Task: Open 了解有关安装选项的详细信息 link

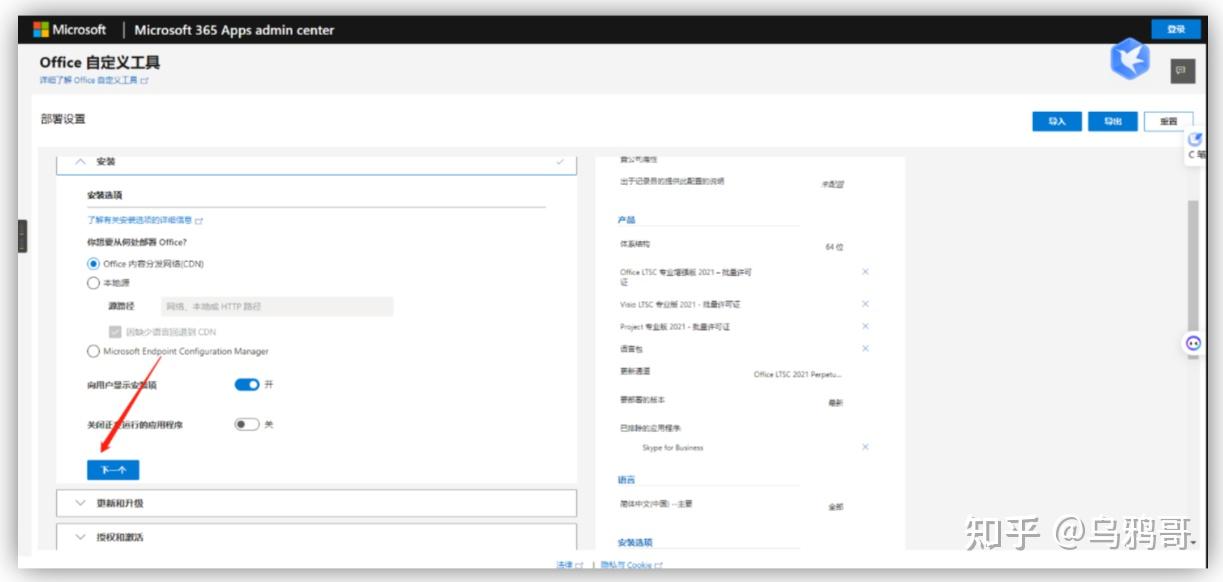Action: click(x=140, y=220)
